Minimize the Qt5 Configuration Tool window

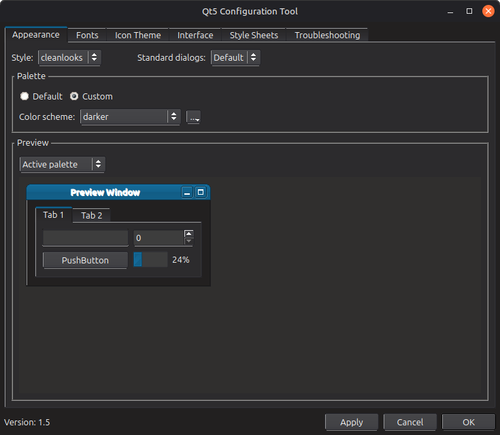pos(450,12)
